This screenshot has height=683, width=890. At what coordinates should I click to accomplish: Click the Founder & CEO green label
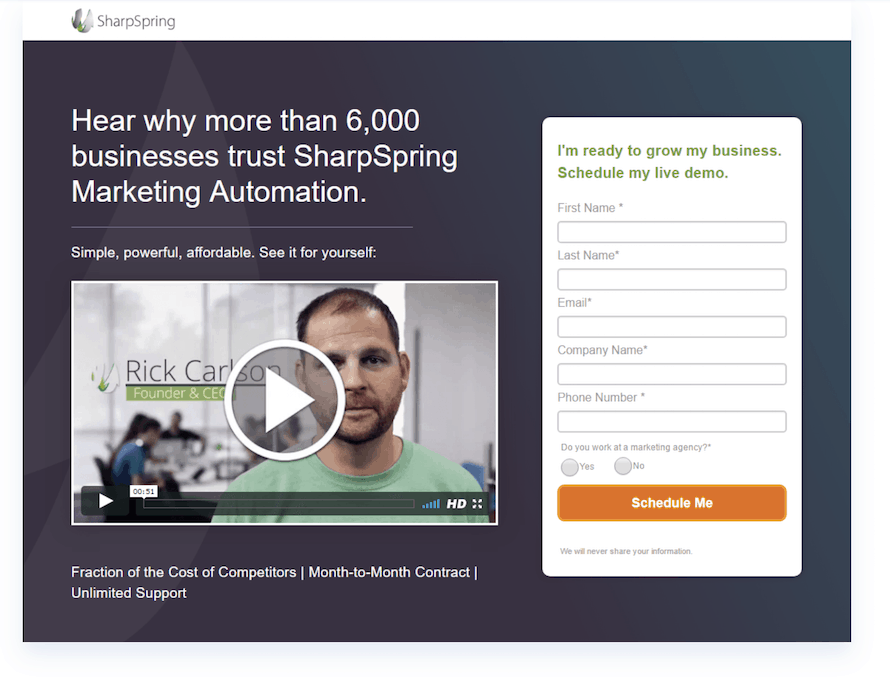point(179,393)
